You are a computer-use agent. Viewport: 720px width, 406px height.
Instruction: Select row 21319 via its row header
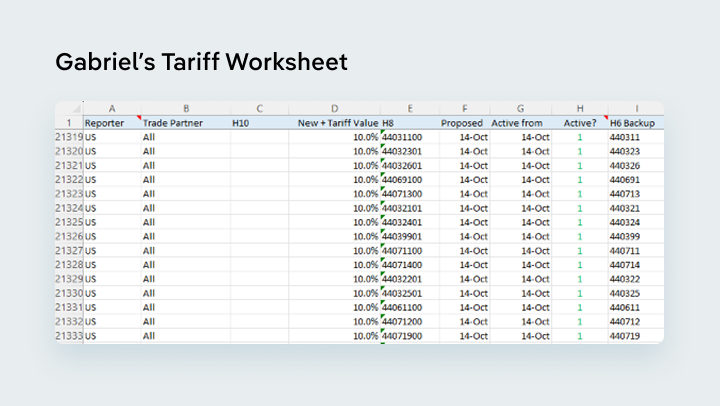68,137
